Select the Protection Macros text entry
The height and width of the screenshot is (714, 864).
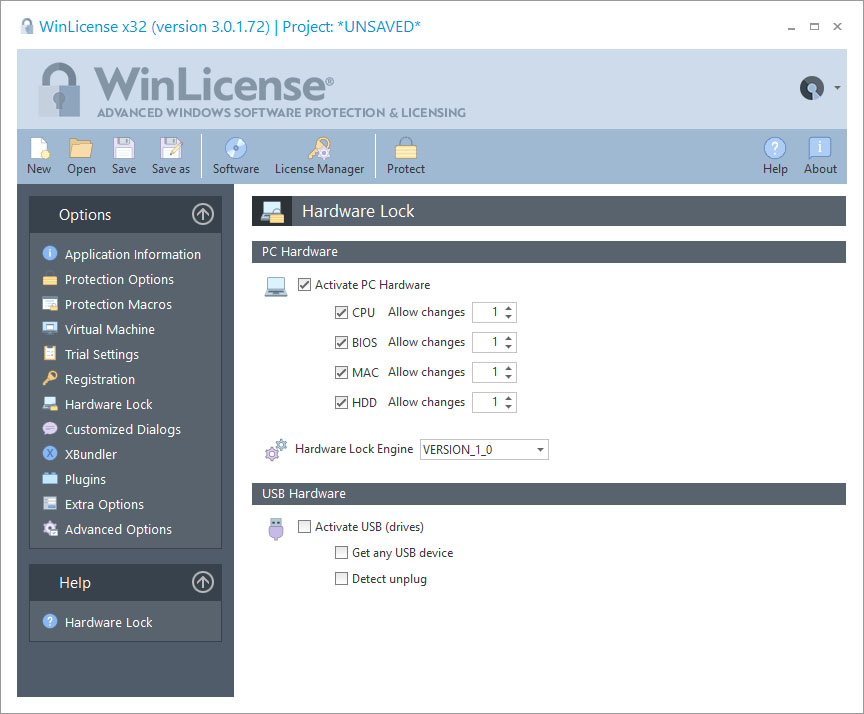coord(118,305)
